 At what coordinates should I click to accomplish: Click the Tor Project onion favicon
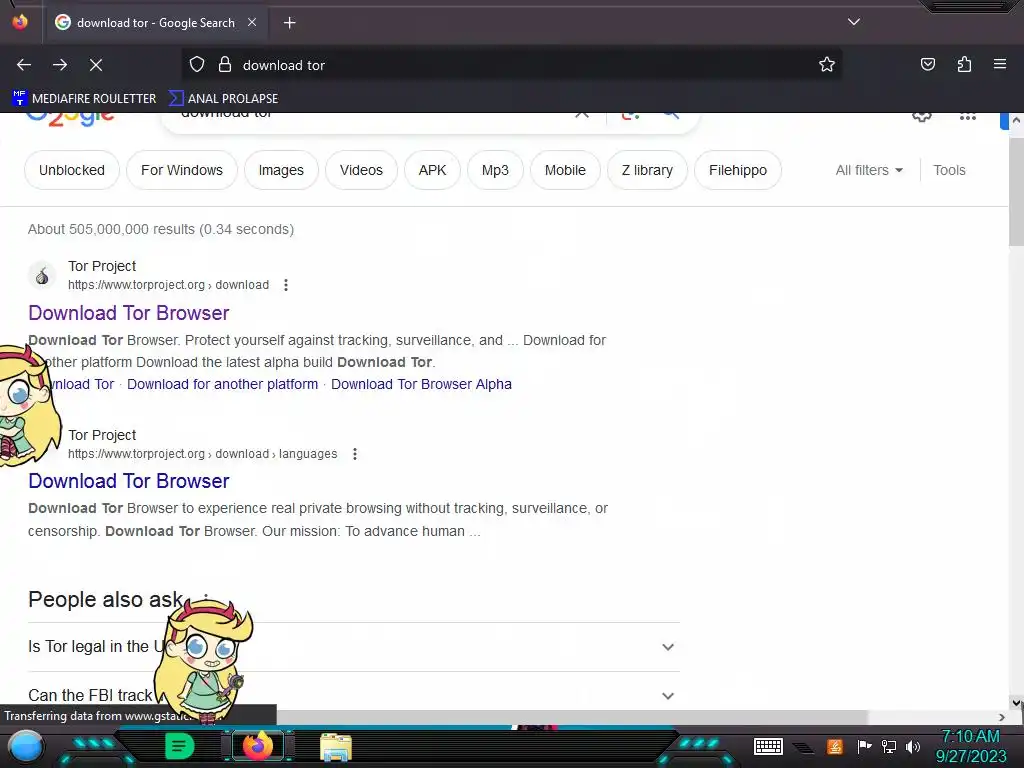pyautogui.click(x=42, y=276)
